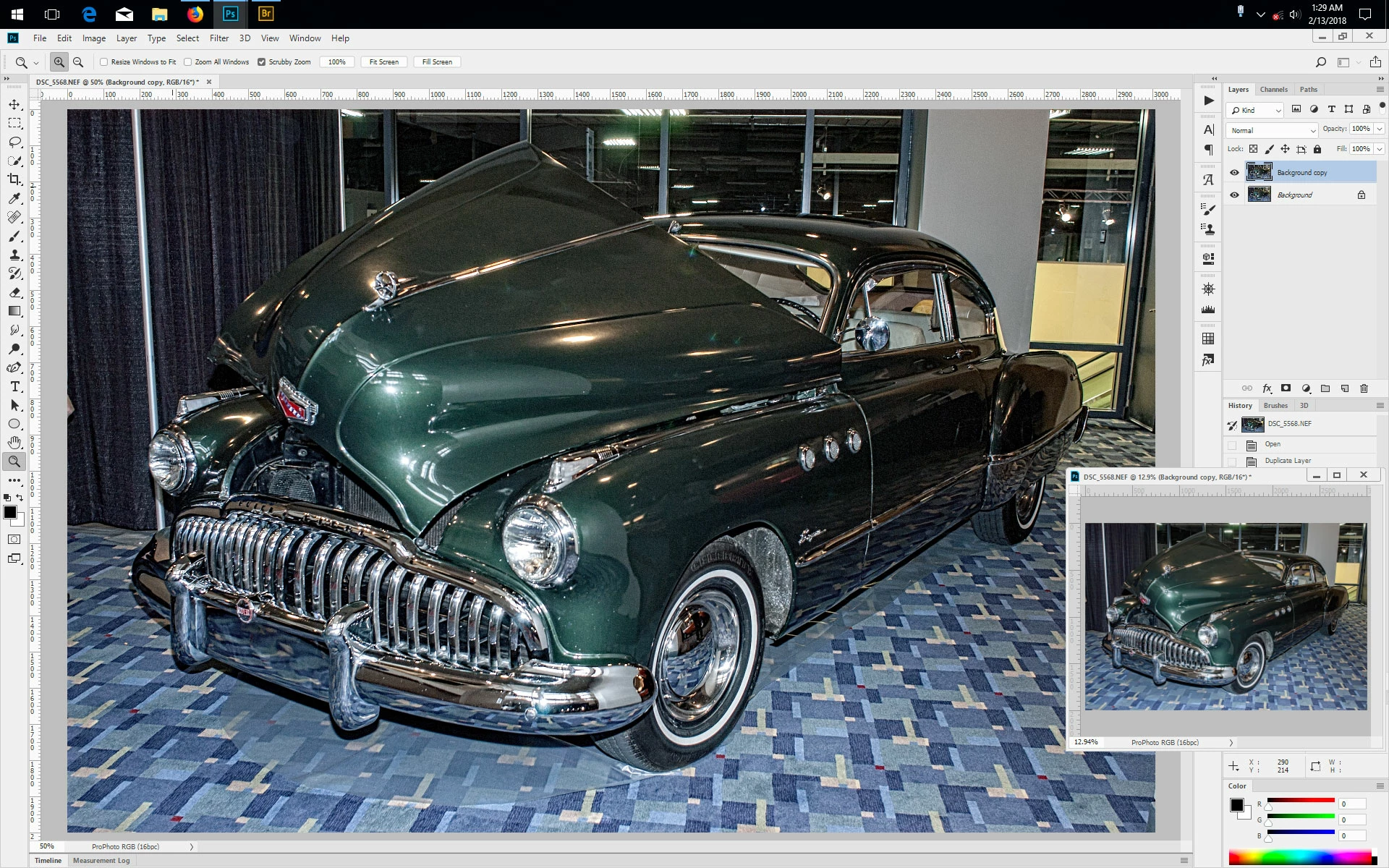Choose the Gradient tool
Image resolution: width=1389 pixels, height=868 pixels.
pos(14,311)
